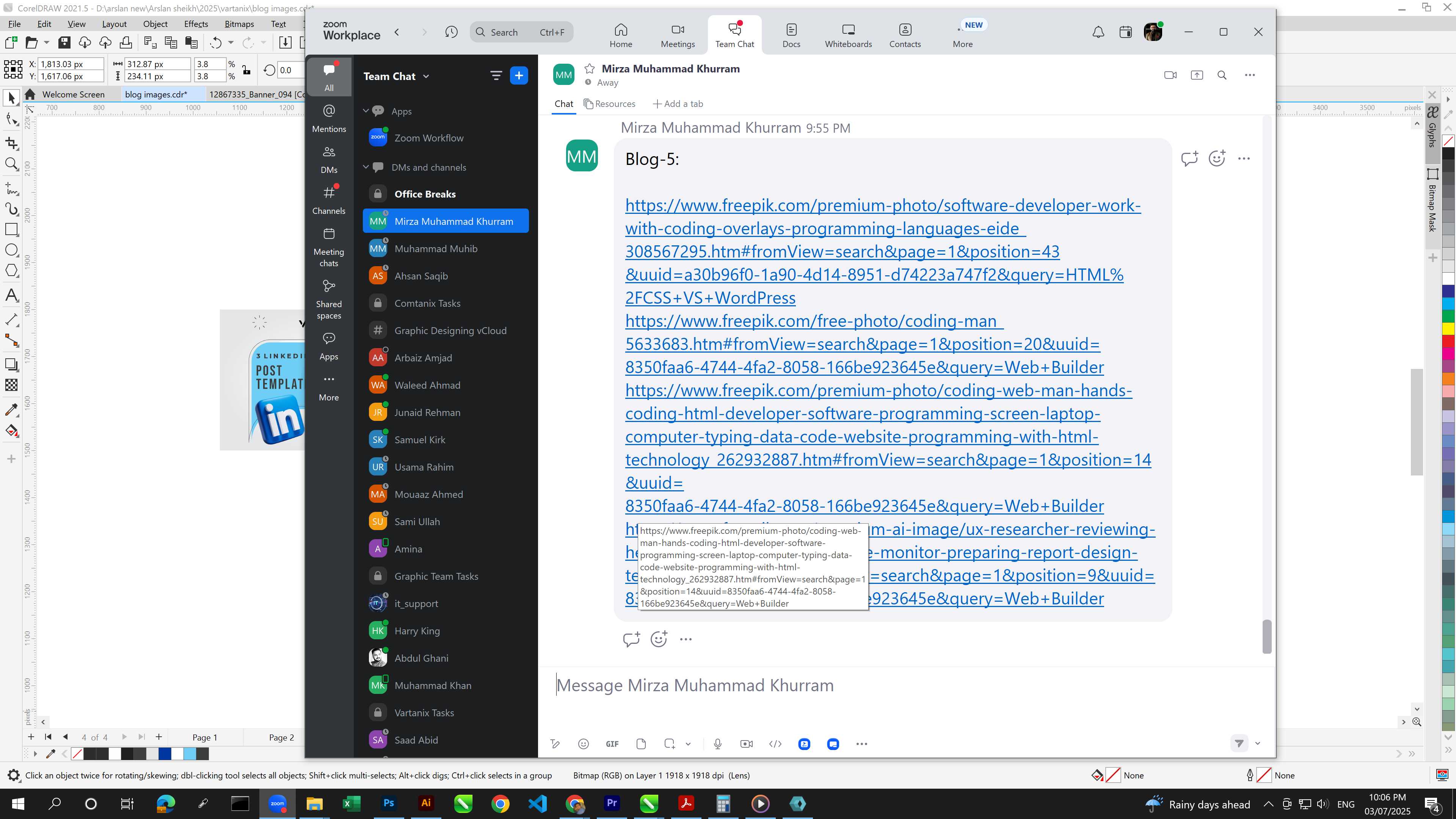Open the Bitmaps menu in CorelDRAW
1456x819 pixels.
click(239, 24)
